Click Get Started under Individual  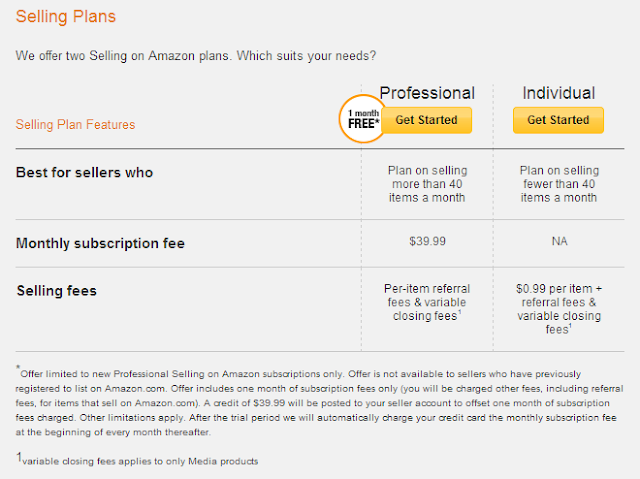tap(558, 120)
